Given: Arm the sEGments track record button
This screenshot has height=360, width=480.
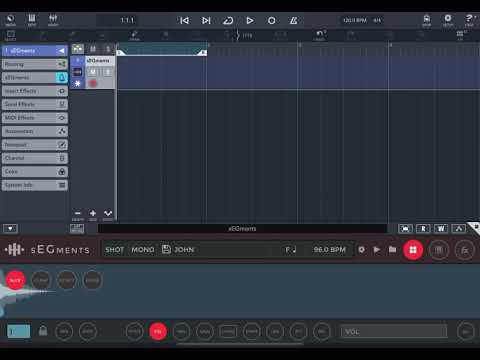Looking at the screenshot, I should tap(93, 83).
